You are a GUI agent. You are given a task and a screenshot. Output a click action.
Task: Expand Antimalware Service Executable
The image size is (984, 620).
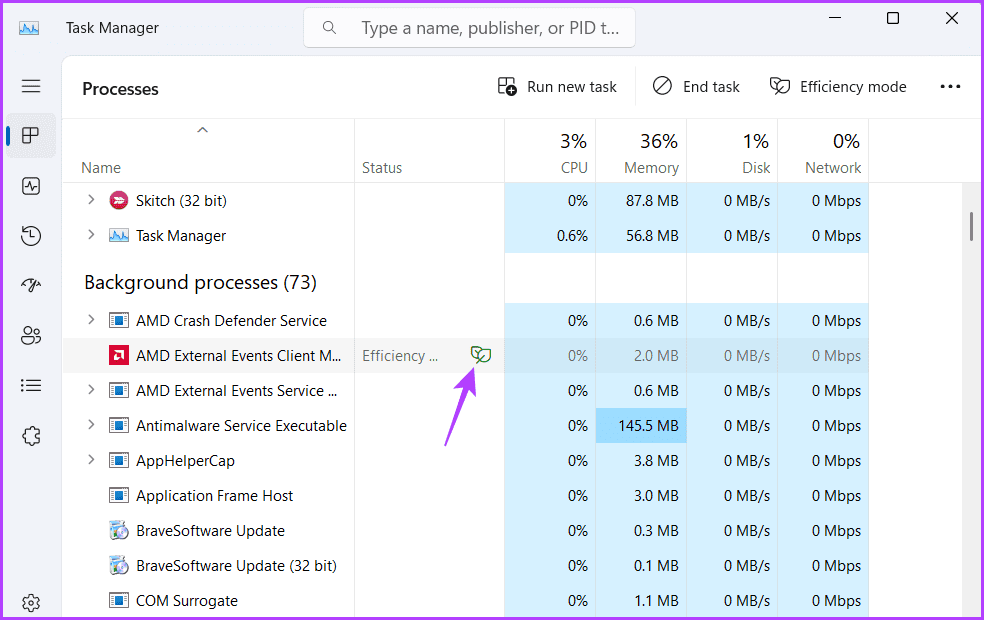point(91,425)
